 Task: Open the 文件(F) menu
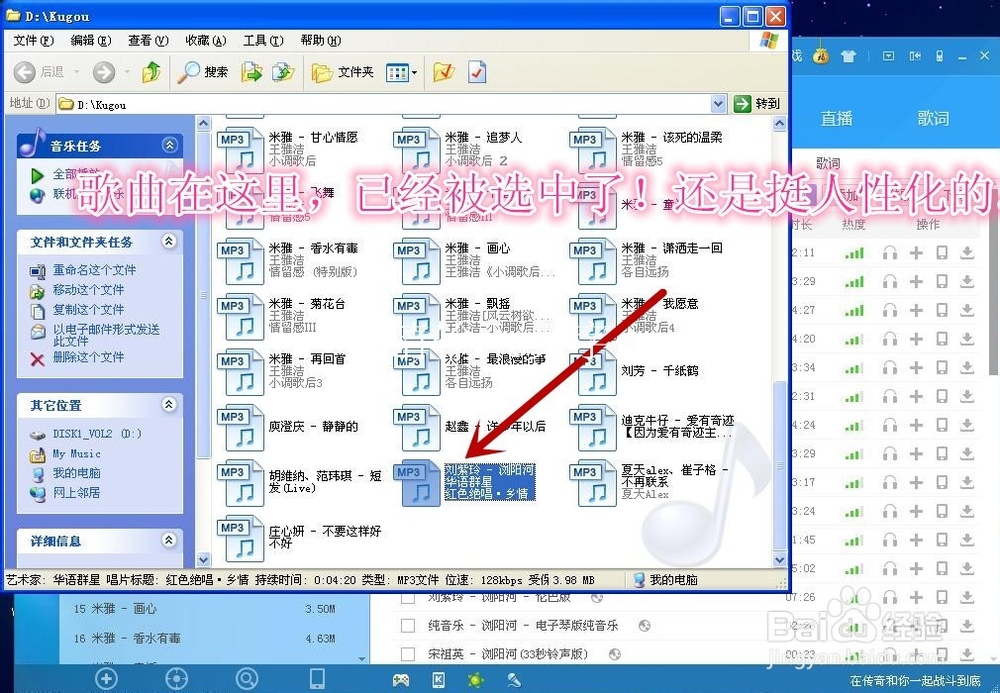(34, 40)
